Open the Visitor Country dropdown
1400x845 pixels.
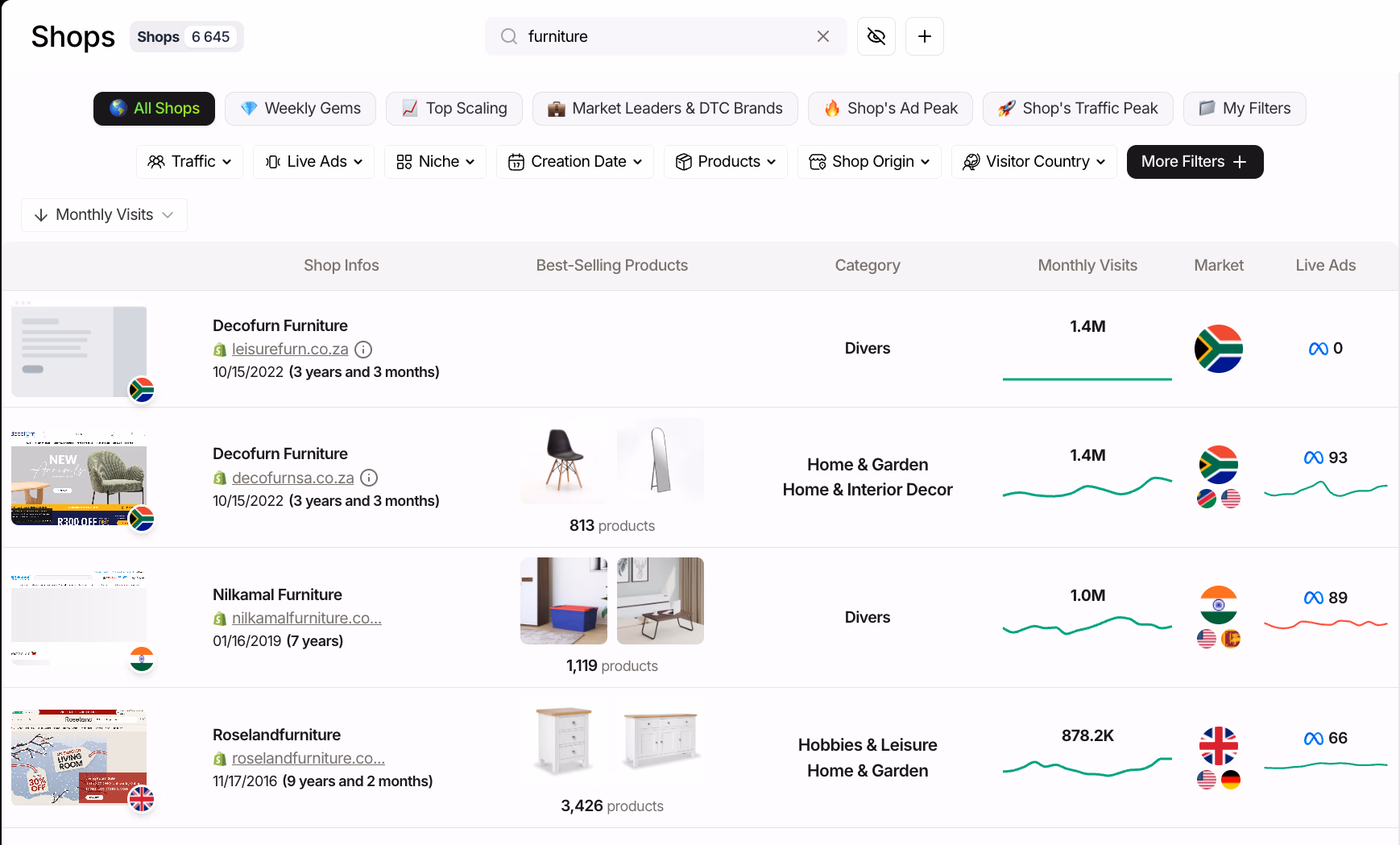1033,161
